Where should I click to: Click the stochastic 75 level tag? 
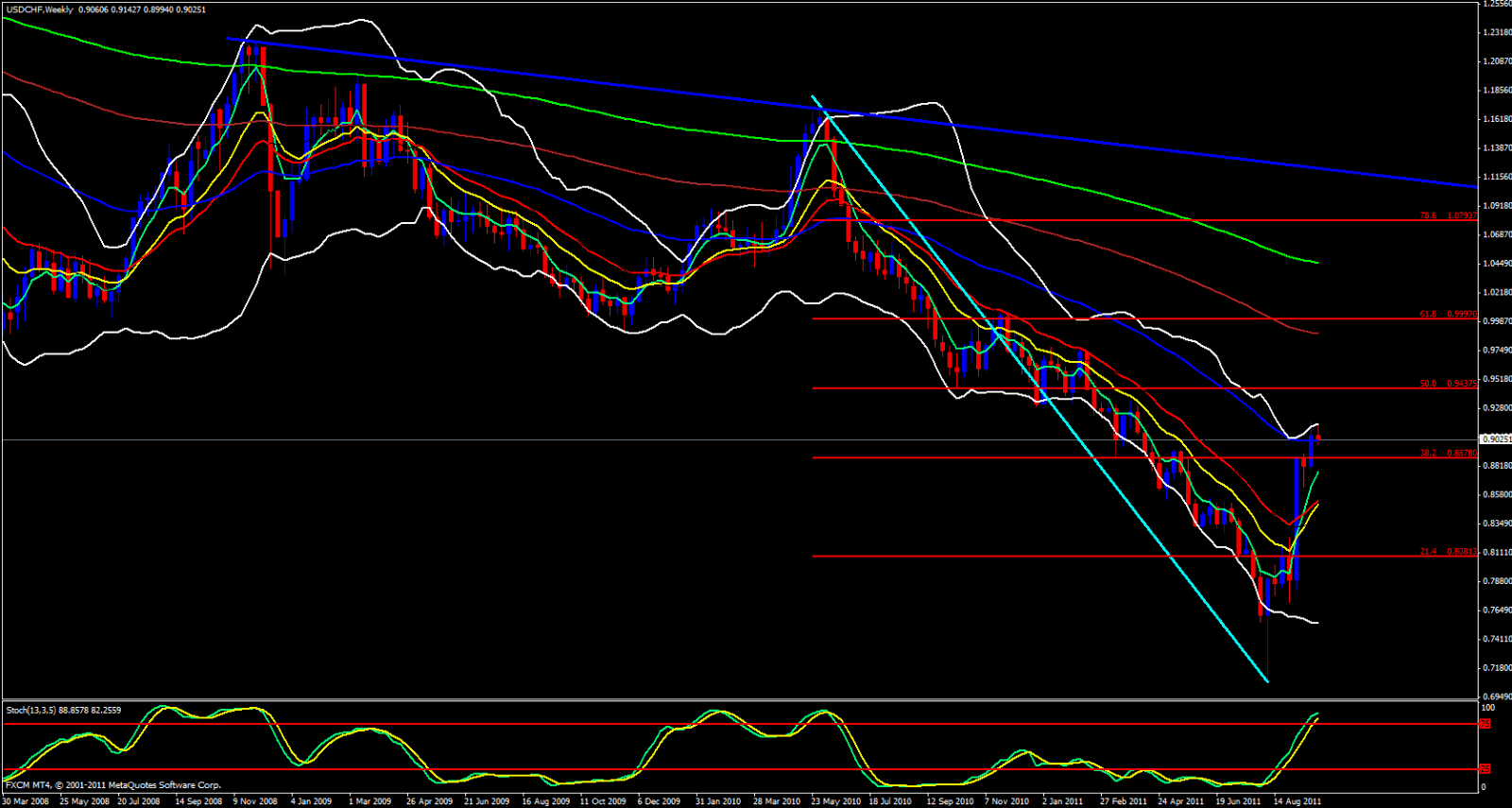(x=1485, y=724)
